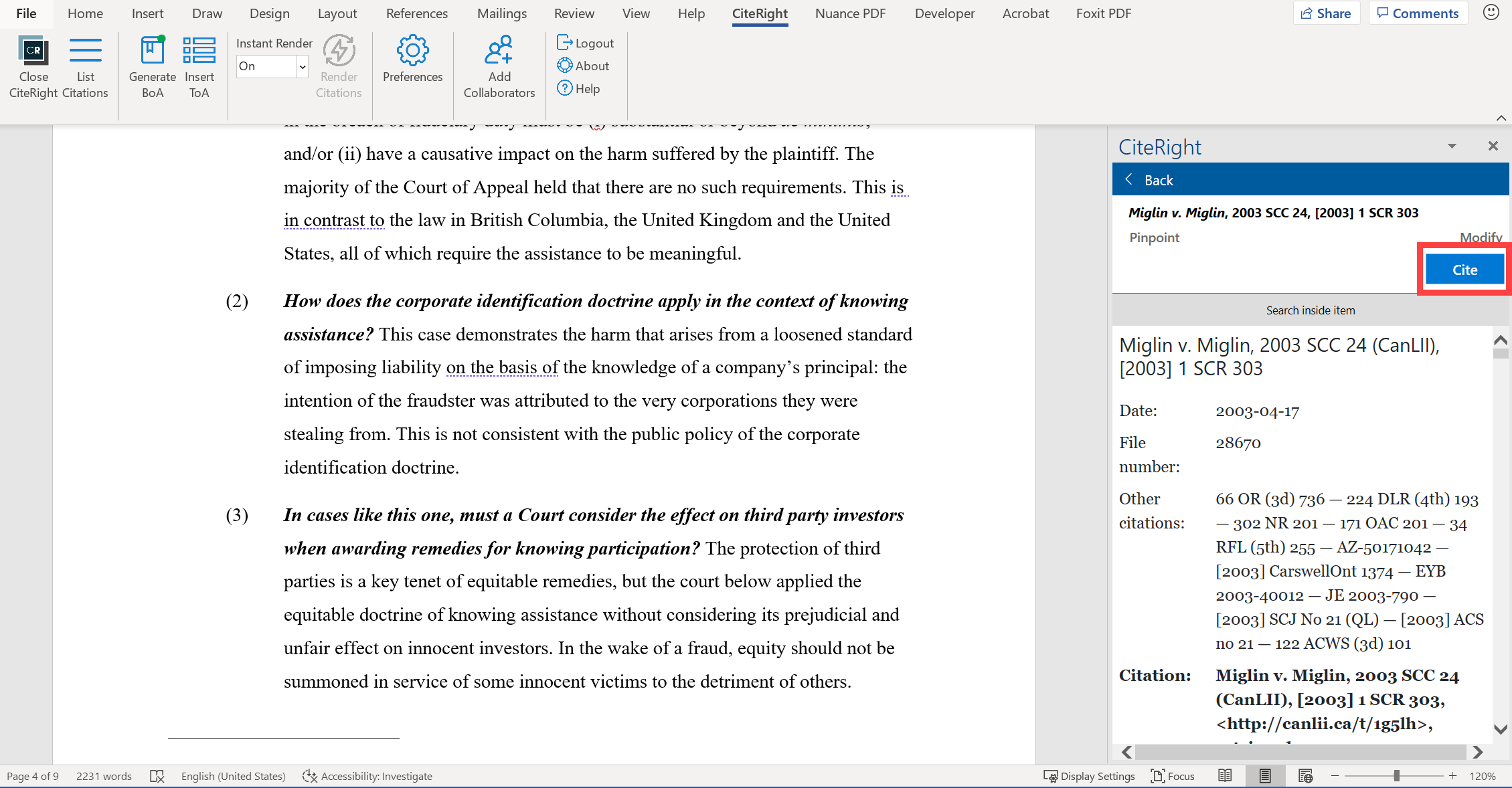Open the feedback smiley face
Image resolution: width=1512 pixels, height=788 pixels.
1491,13
